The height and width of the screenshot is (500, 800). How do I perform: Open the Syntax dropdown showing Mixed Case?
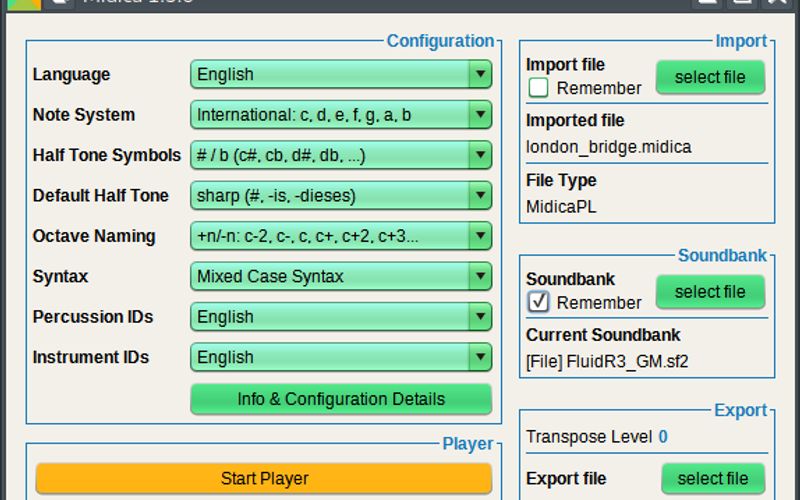340,277
